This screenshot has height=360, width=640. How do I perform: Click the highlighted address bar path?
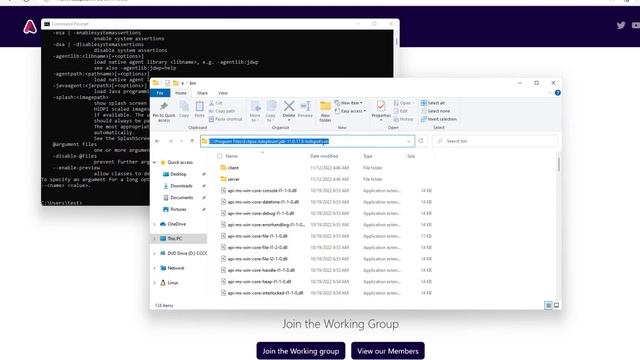269,141
